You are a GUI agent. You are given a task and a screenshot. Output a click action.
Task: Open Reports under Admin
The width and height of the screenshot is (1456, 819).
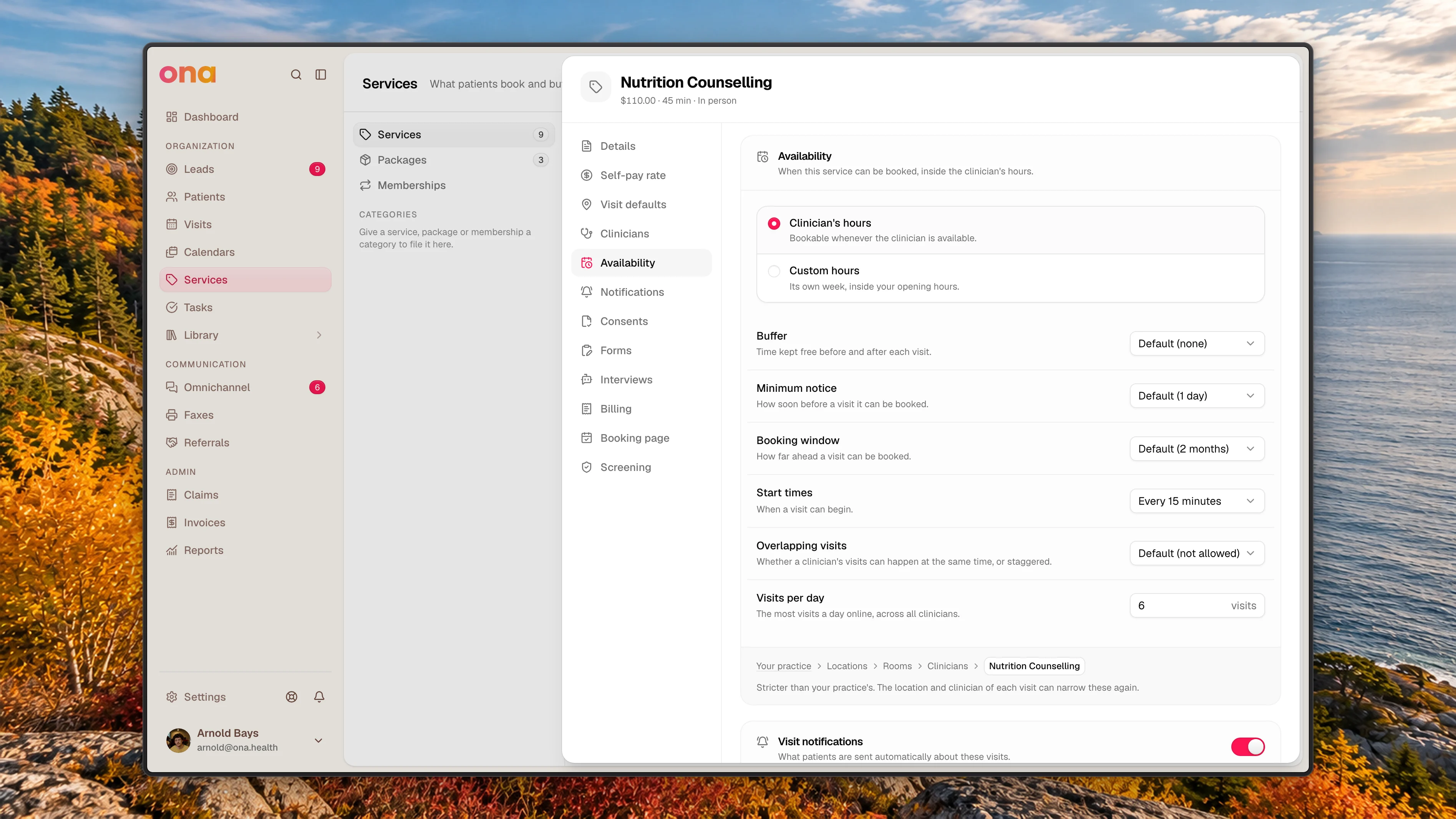(x=245, y=550)
